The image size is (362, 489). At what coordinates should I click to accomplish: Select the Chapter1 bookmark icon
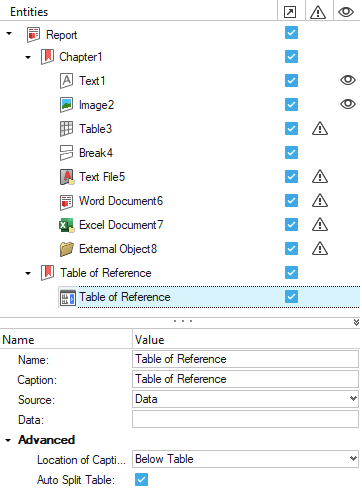pos(47,57)
